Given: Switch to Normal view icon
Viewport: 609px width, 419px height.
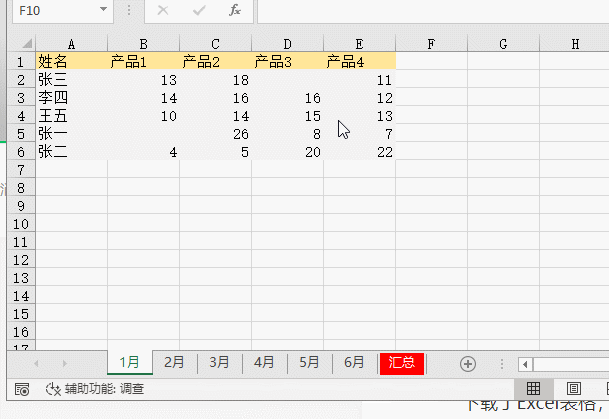Looking at the screenshot, I should click(x=534, y=389).
